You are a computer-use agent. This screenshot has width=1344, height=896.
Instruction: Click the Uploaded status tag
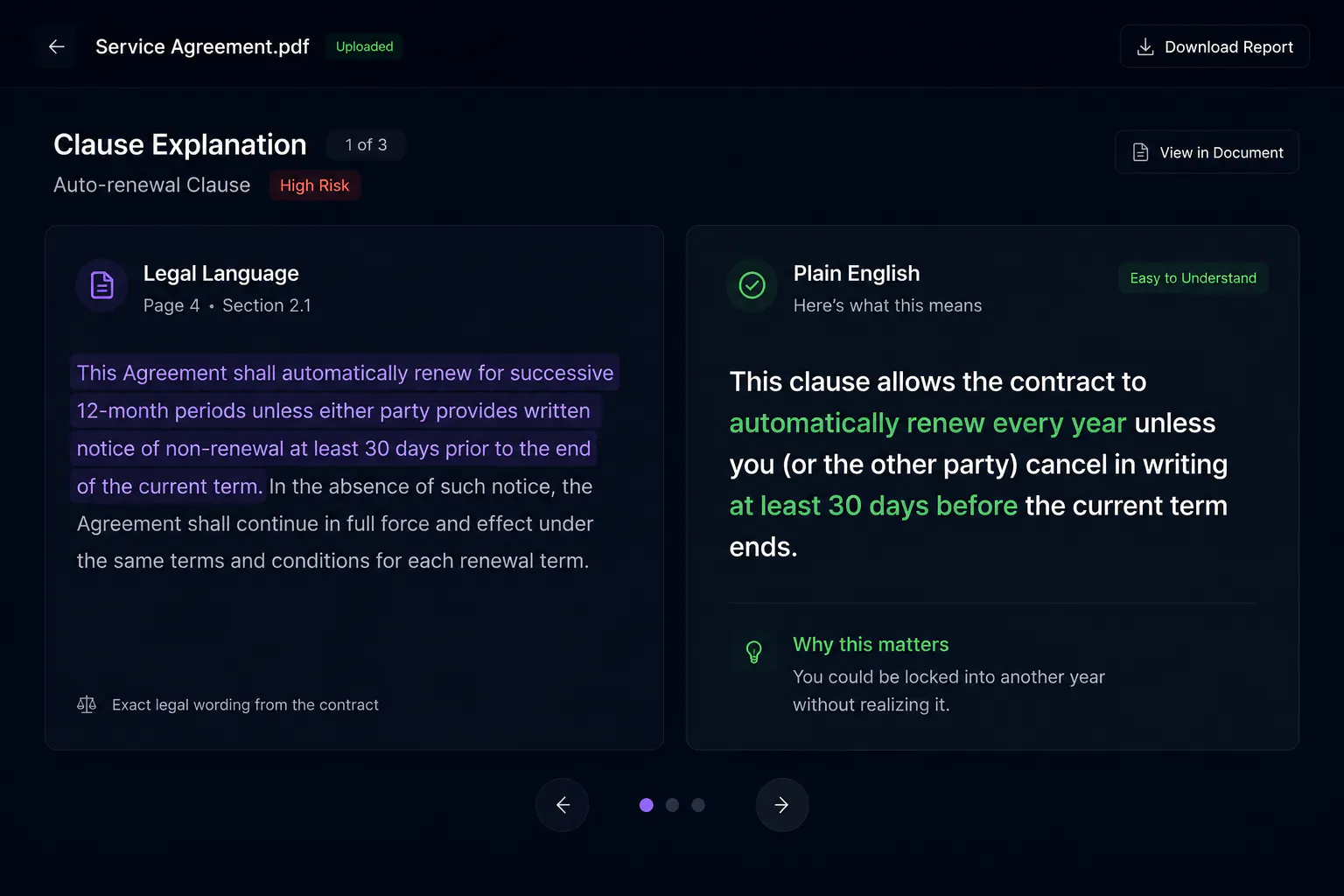365,46
